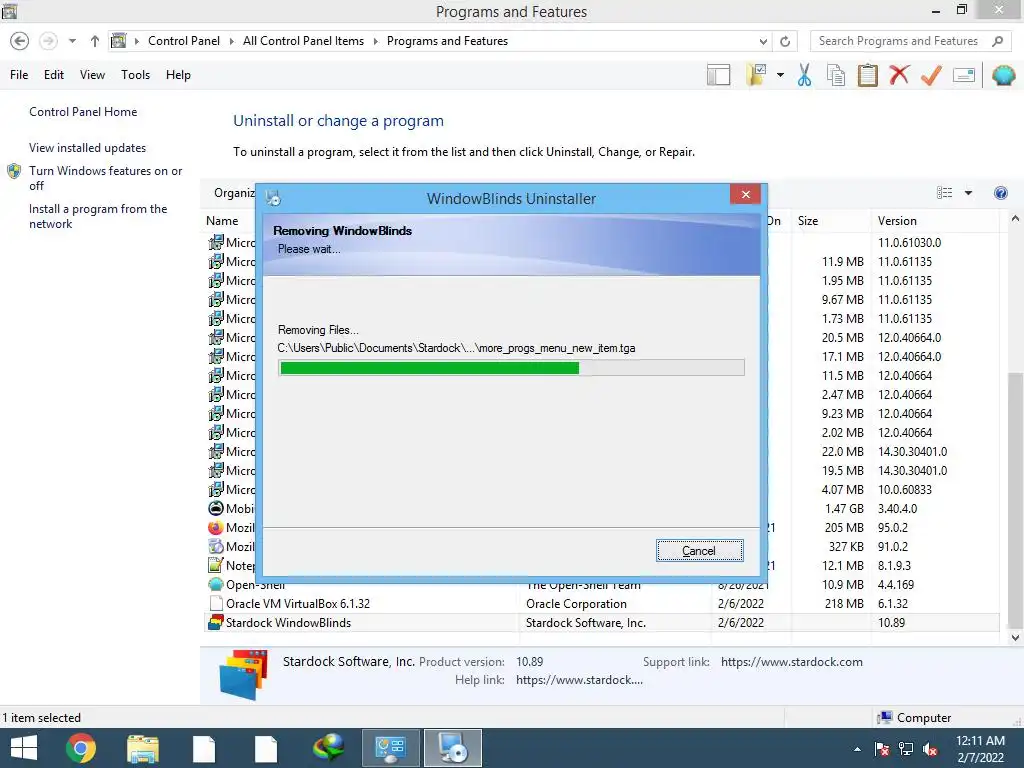This screenshot has height=768, width=1024.
Task: Open the folder options toolbar dropdown arrow
Action: 780,75
